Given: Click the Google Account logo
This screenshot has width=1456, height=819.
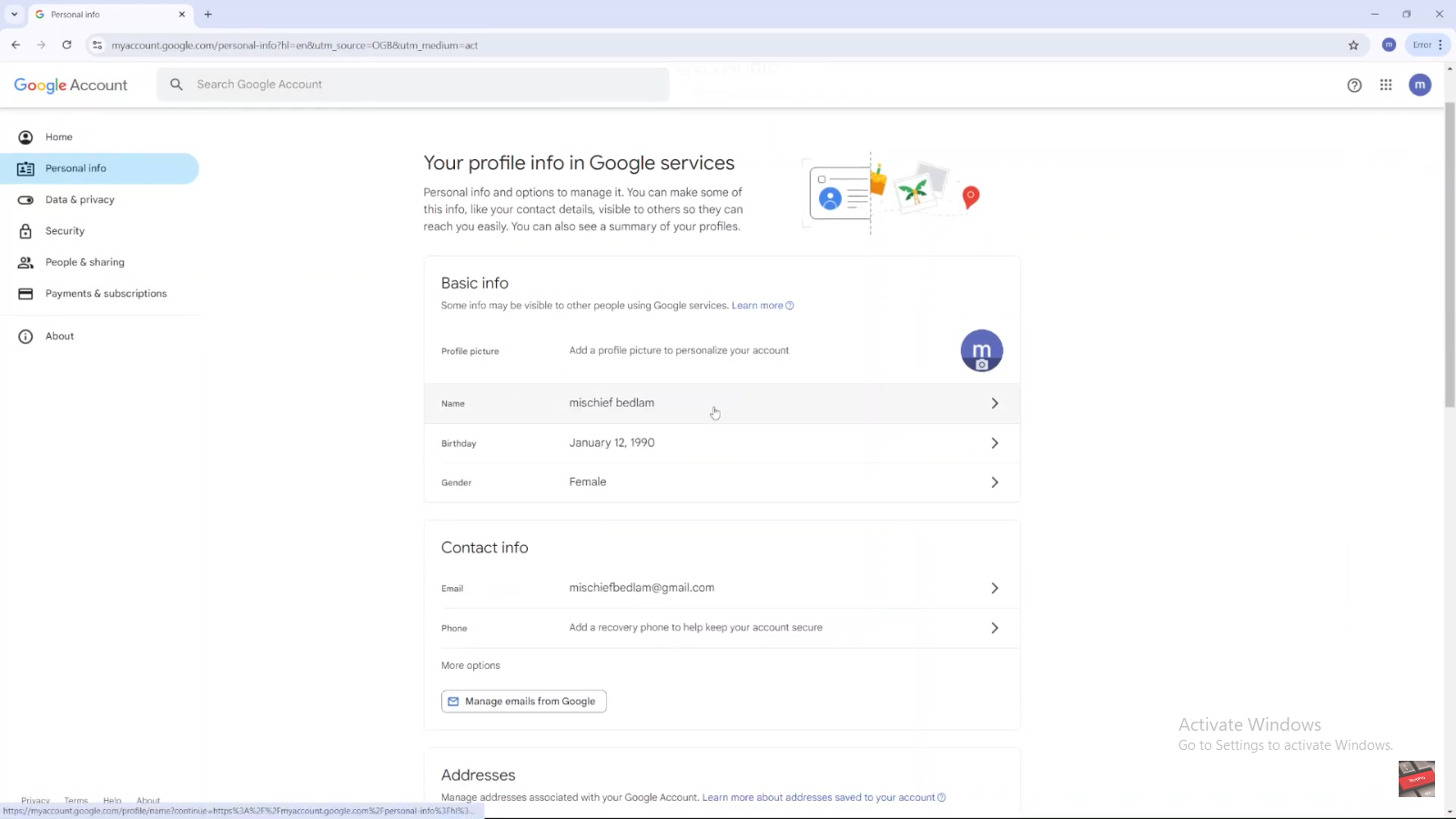Looking at the screenshot, I should pos(71,85).
